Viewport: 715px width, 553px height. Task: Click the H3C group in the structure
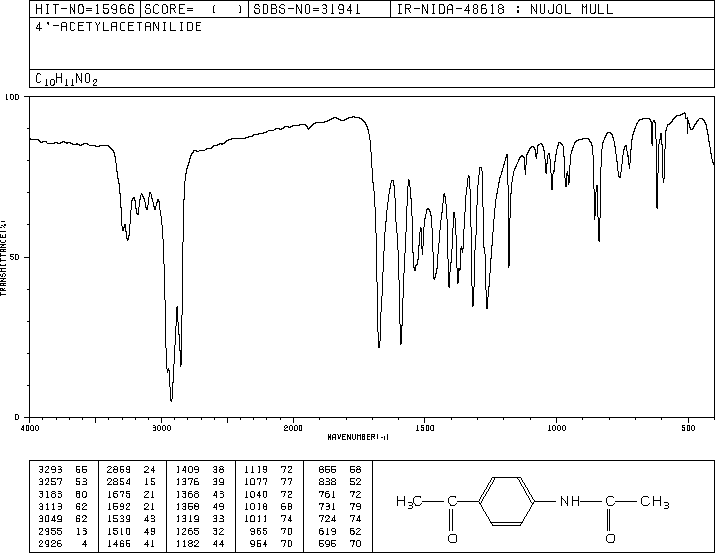click(x=409, y=502)
